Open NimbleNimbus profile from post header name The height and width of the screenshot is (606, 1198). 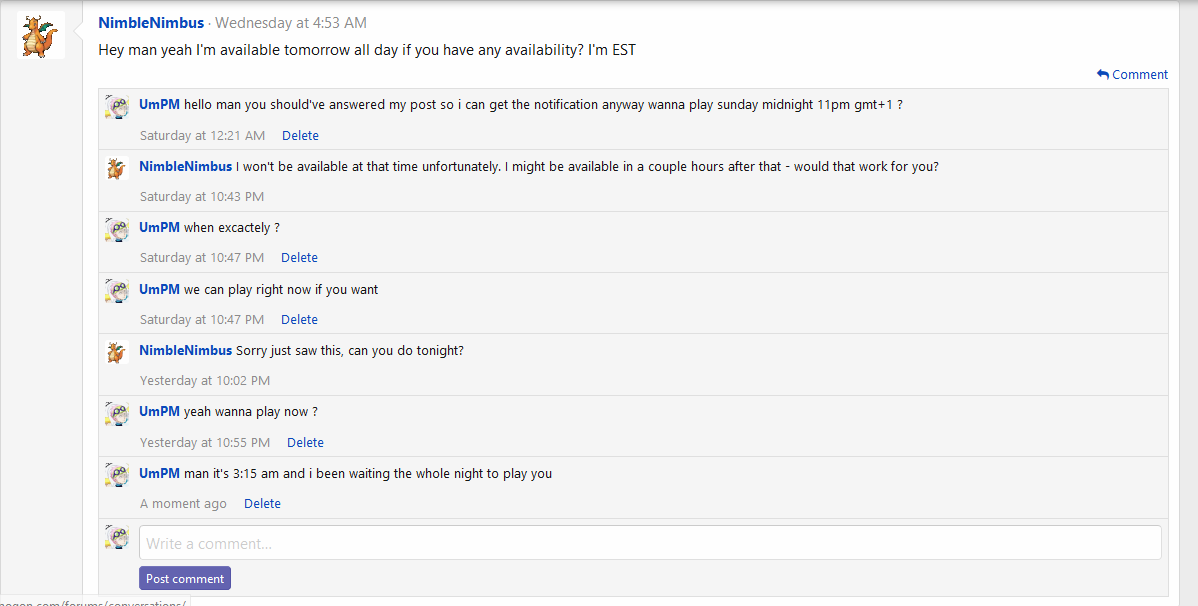point(151,22)
